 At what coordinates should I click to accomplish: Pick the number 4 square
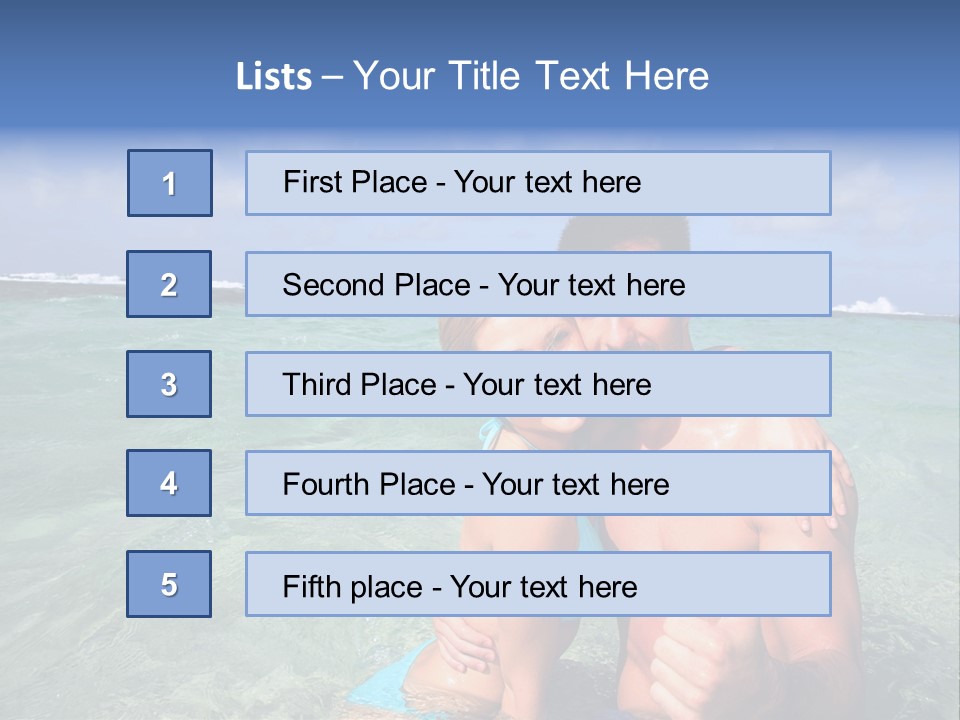(x=169, y=483)
